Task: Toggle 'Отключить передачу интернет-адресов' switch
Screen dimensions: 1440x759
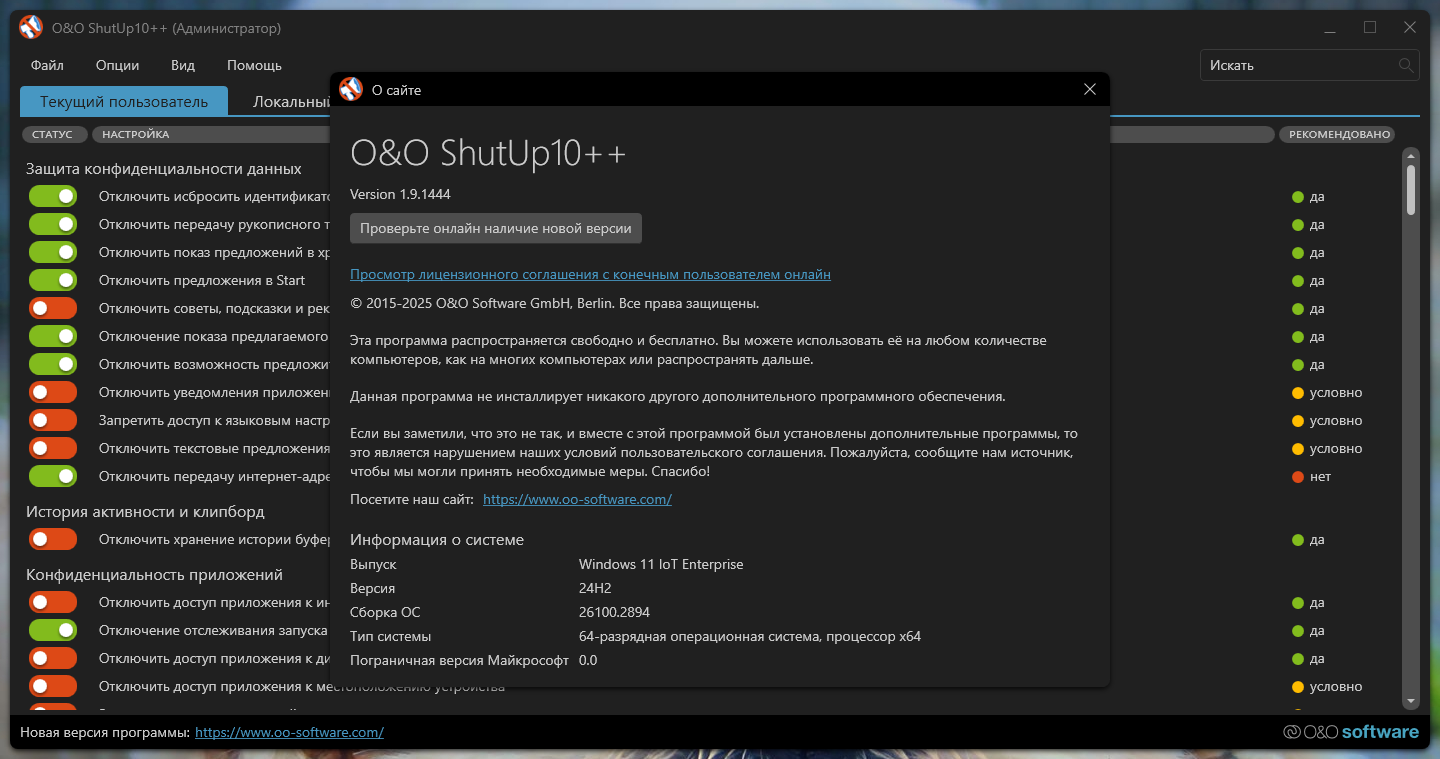Action: click(x=53, y=476)
